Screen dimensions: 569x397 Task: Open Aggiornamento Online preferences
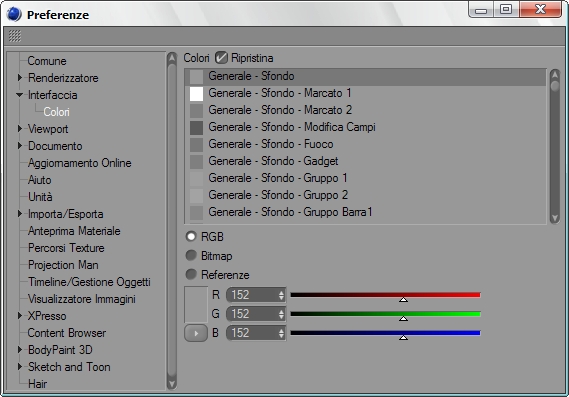pos(79,163)
